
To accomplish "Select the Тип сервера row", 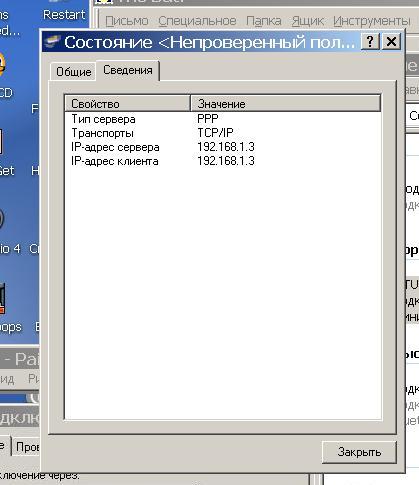I will (x=223, y=119).
